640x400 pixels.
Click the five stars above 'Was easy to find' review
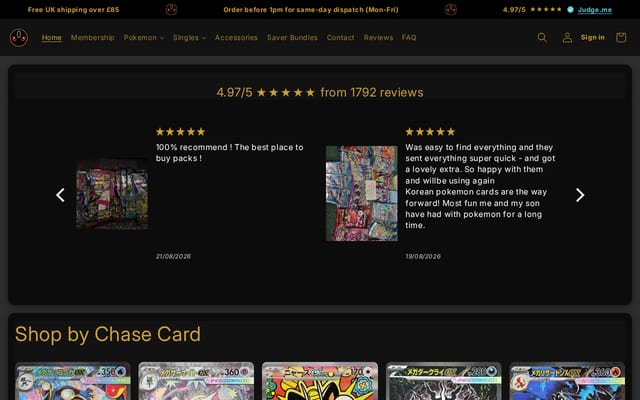(x=430, y=132)
